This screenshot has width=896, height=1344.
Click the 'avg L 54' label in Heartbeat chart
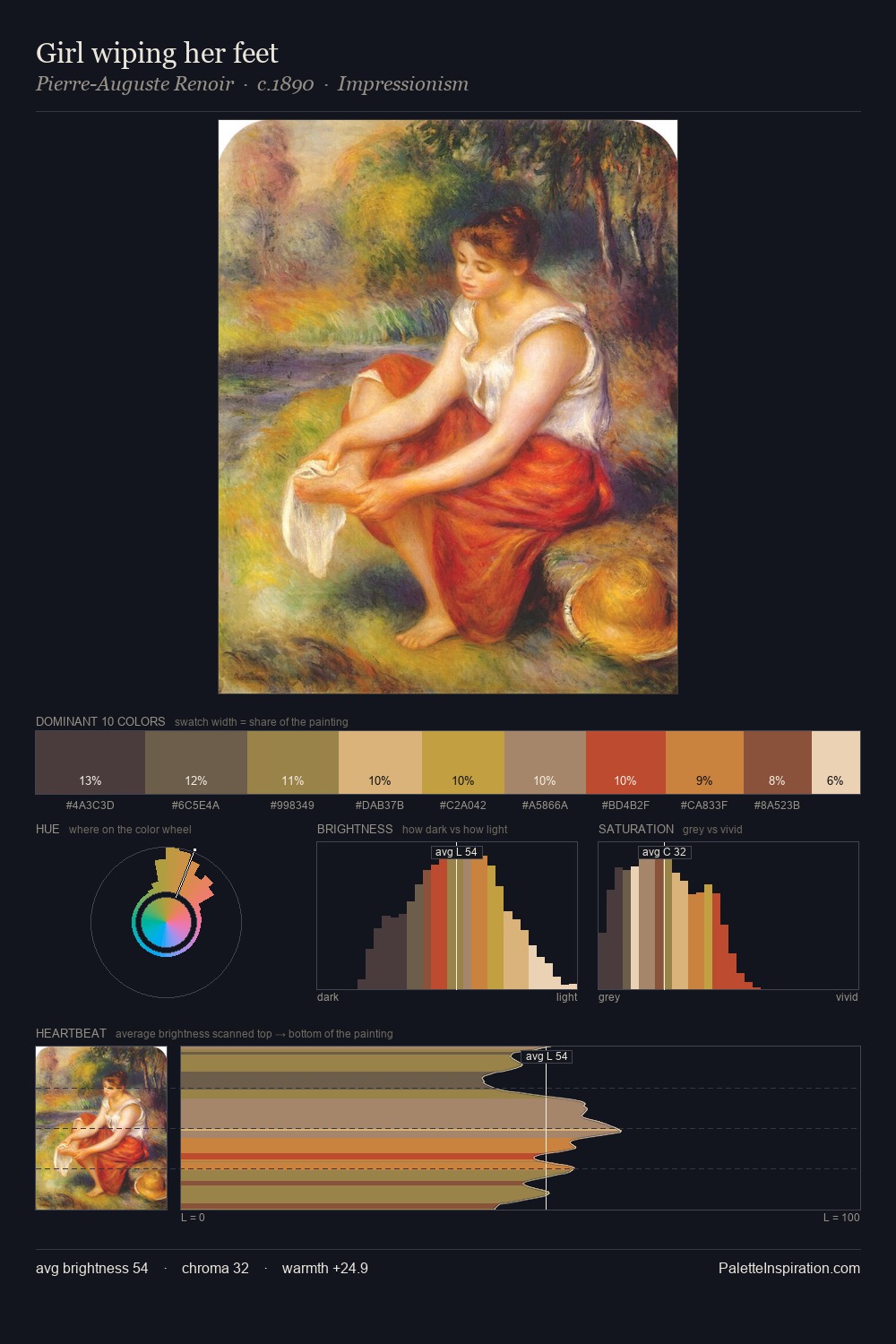[x=547, y=1056]
